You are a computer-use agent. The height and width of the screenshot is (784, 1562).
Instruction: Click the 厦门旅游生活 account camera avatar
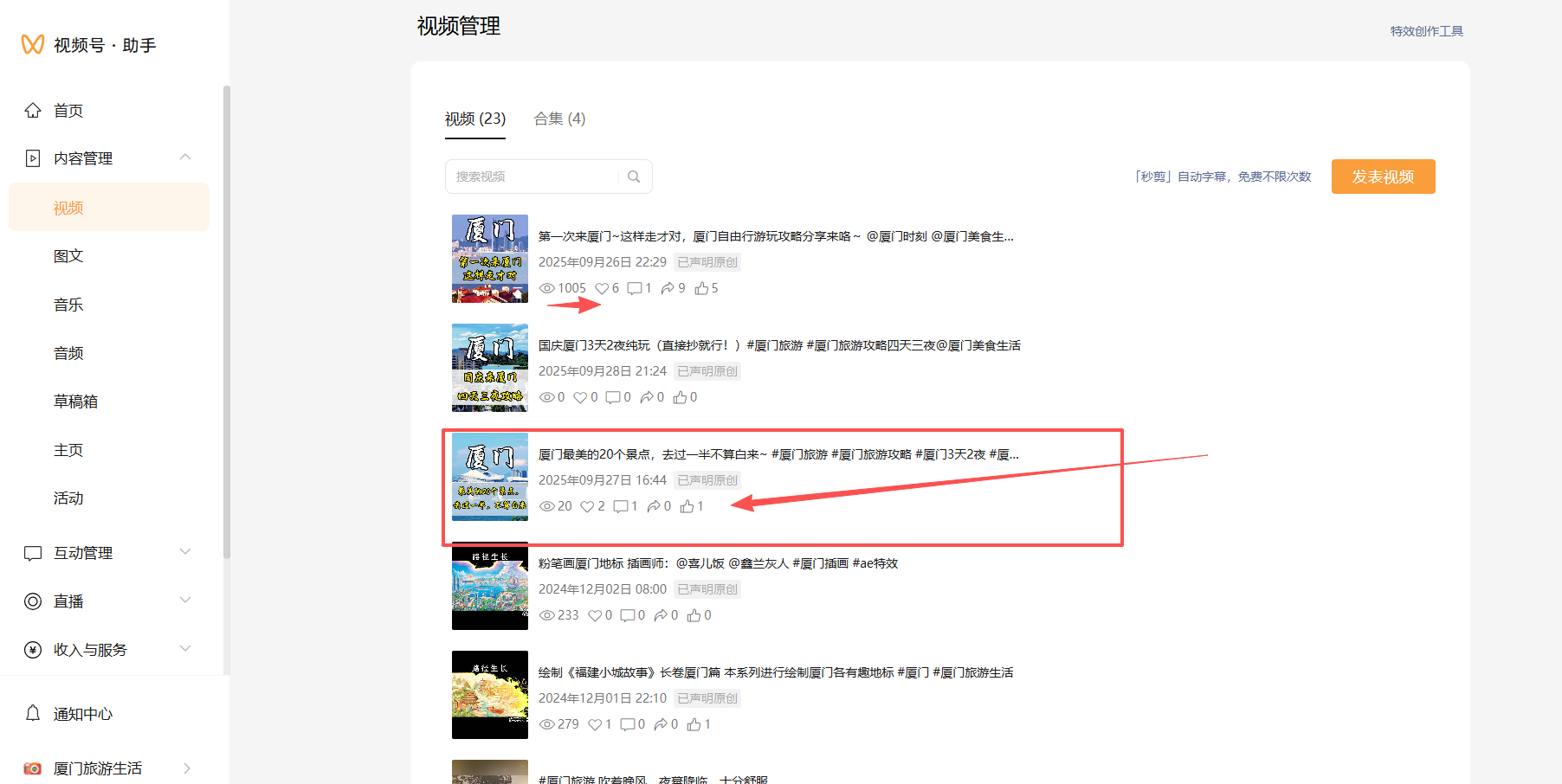pyautogui.click(x=33, y=768)
